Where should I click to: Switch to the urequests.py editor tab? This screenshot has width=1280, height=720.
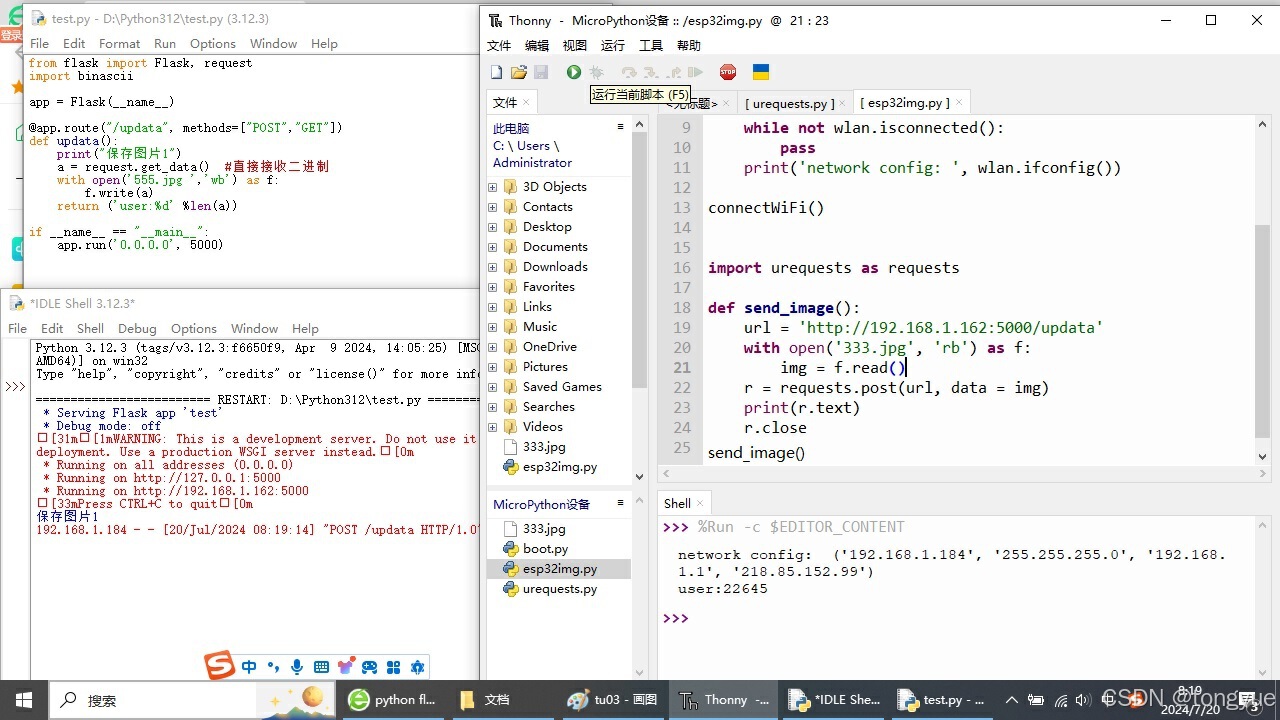pos(789,103)
